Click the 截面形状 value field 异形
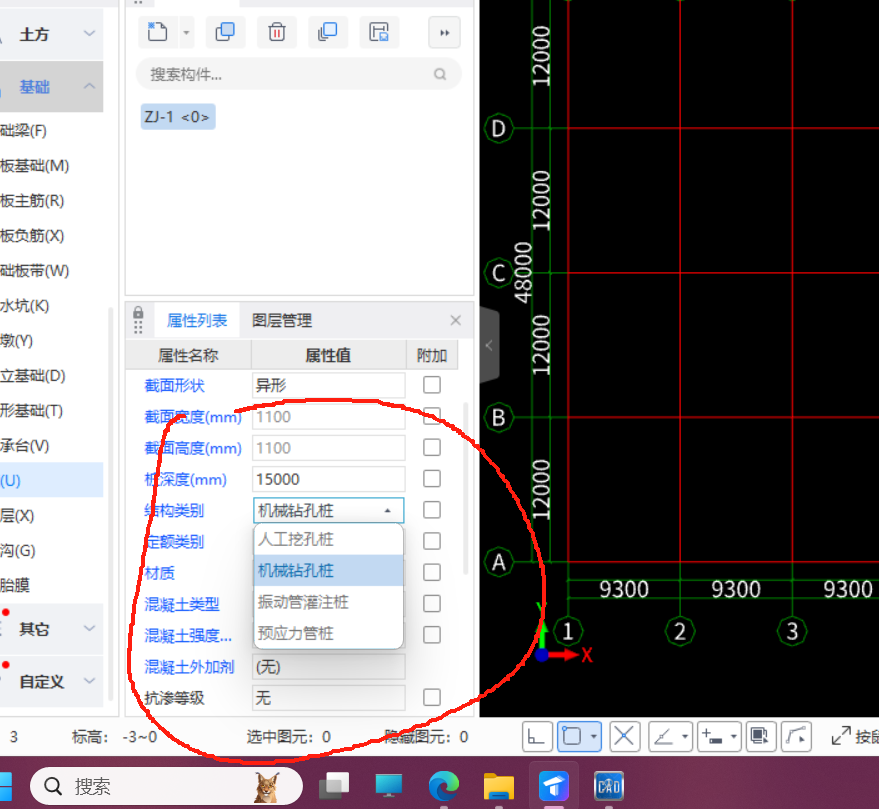This screenshot has height=809, width=879. [329, 385]
